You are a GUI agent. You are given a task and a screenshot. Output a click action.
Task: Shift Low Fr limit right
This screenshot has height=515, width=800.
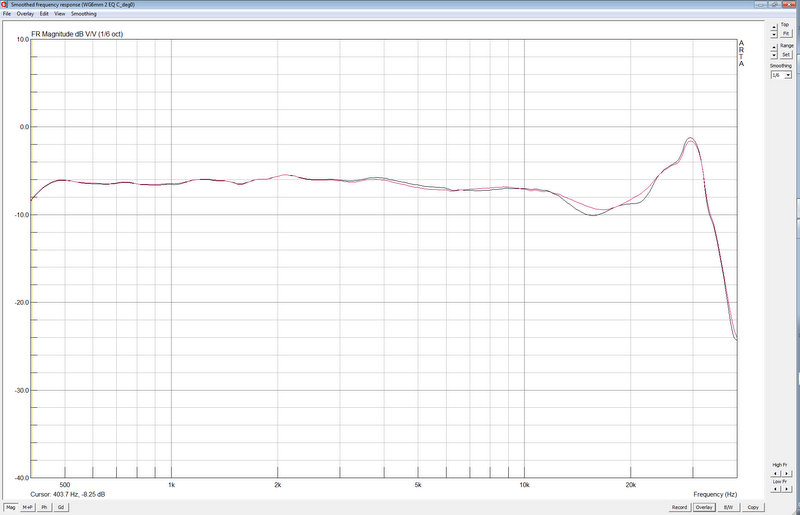click(786, 489)
